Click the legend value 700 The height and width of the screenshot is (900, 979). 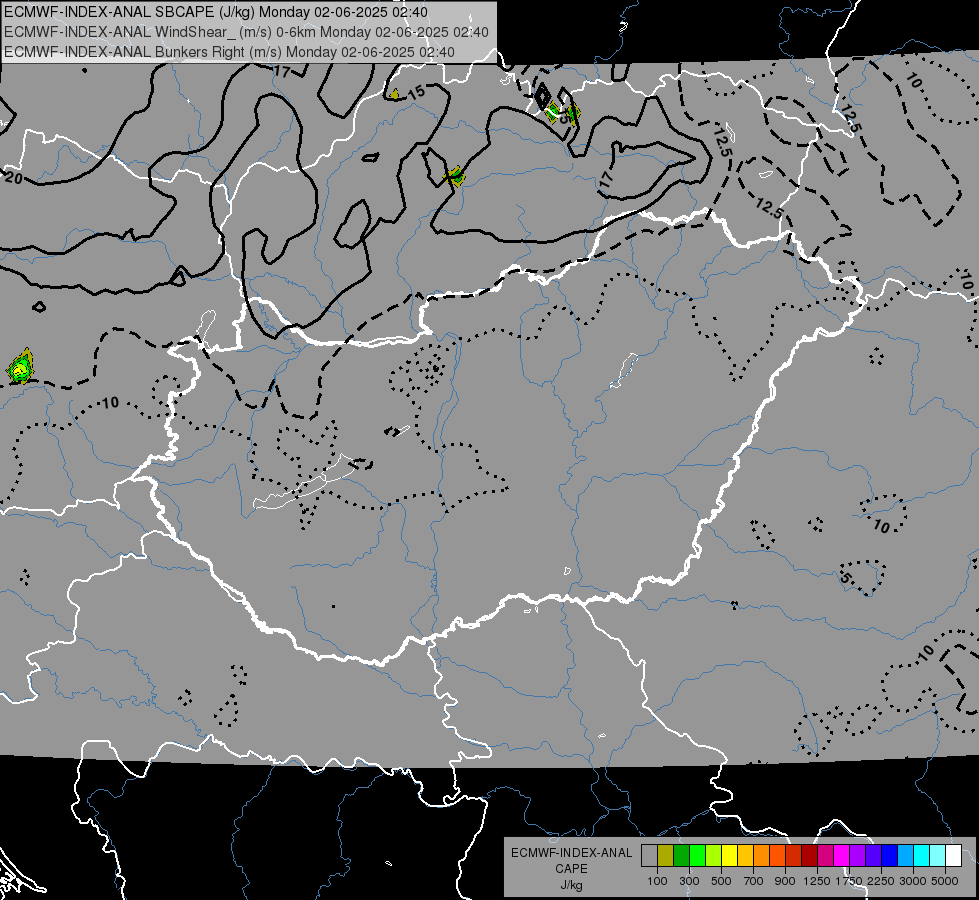pyautogui.click(x=754, y=881)
